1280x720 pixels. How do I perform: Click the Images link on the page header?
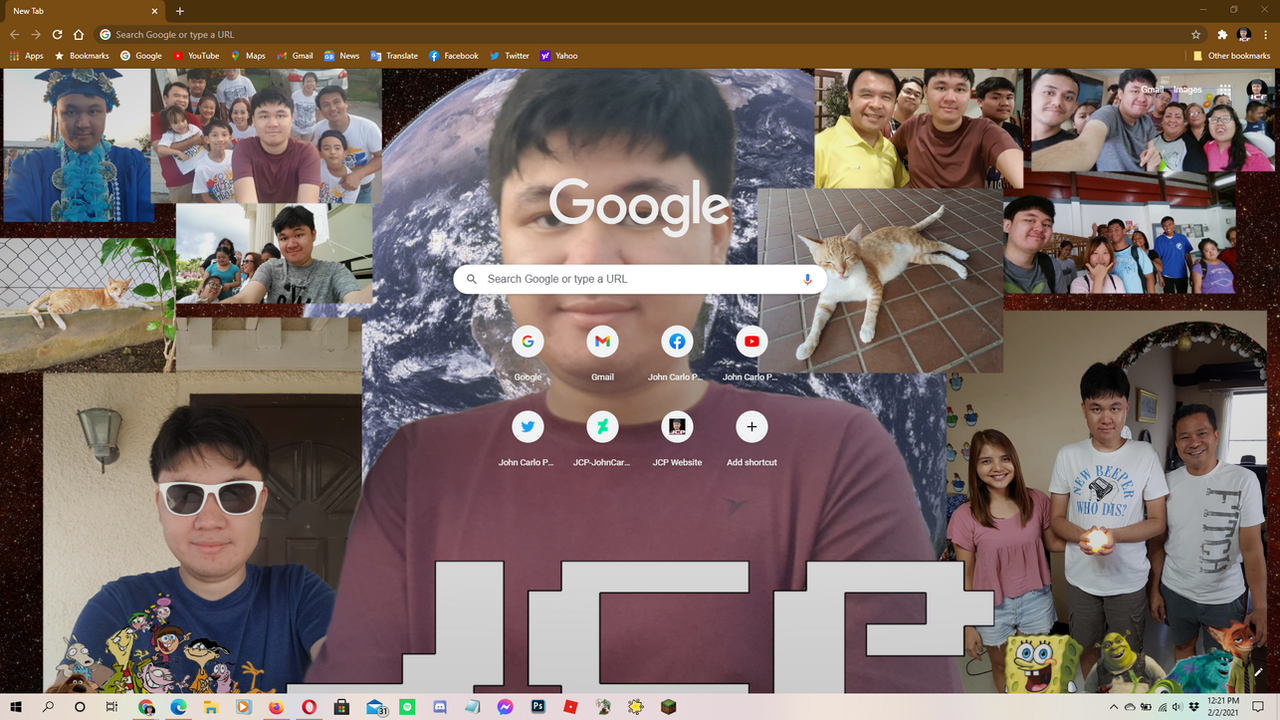point(1188,90)
